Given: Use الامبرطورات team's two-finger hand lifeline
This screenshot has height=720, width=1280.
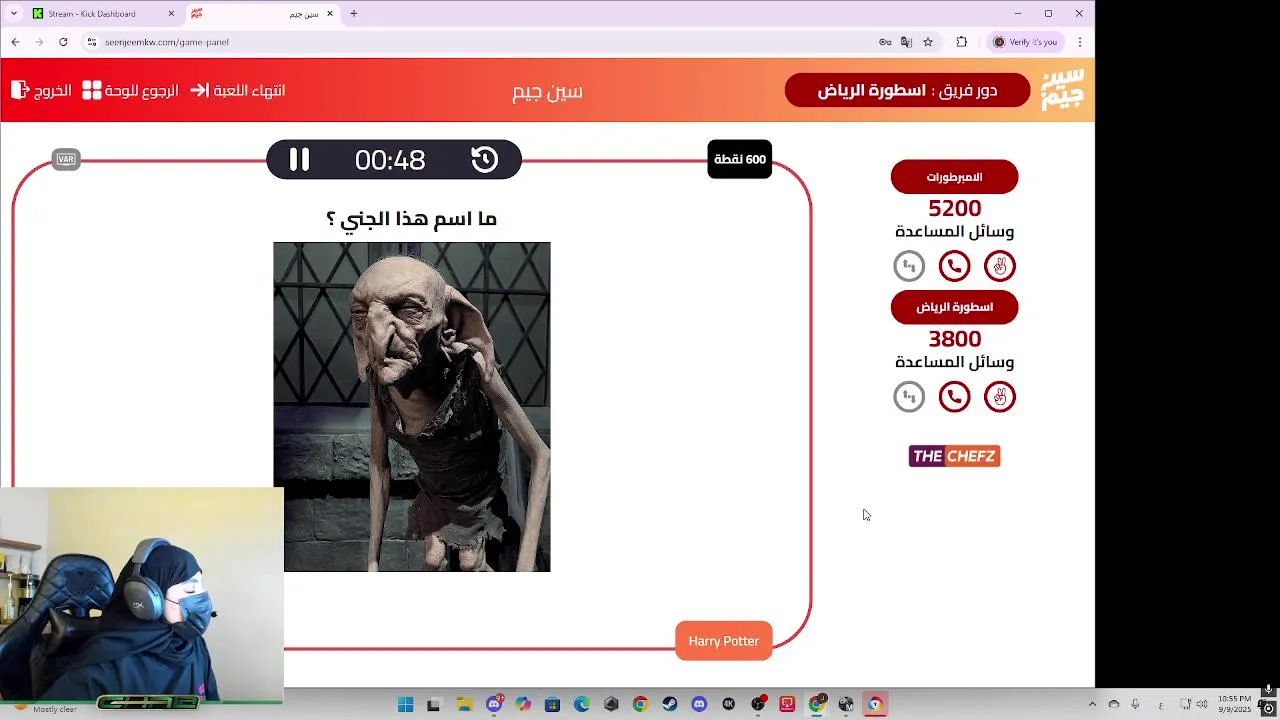Looking at the screenshot, I should pos(1000,266).
